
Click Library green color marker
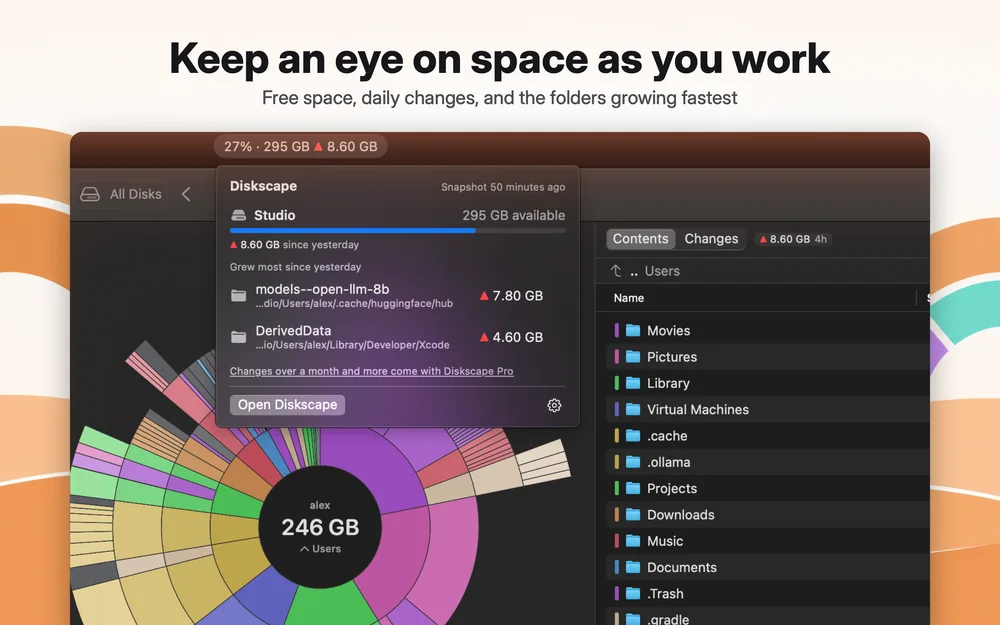617,383
